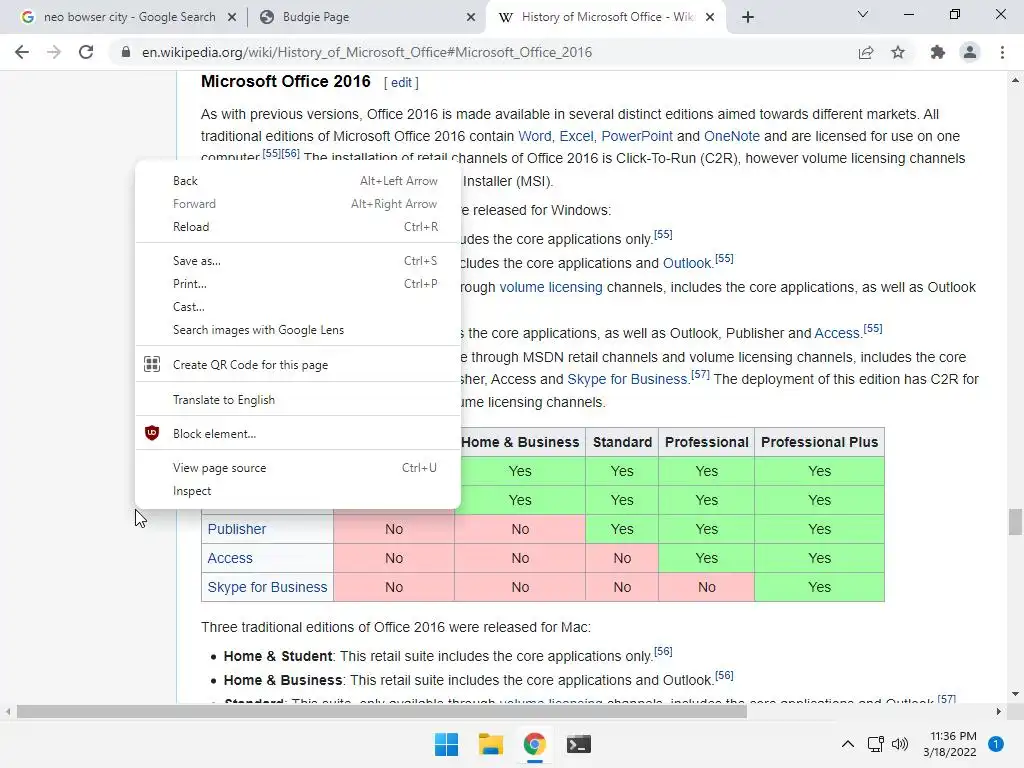The height and width of the screenshot is (768, 1024).
Task: Open the OneNote link
Action: click(x=731, y=136)
